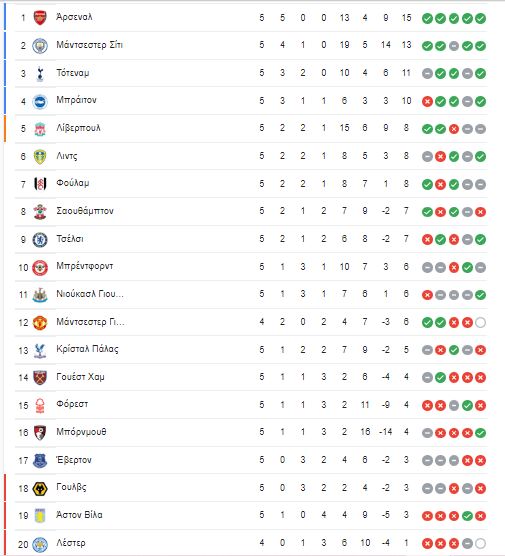Click Leicester's empty upcoming match circle
This screenshot has height=556, width=505.
pyautogui.click(x=480, y=544)
